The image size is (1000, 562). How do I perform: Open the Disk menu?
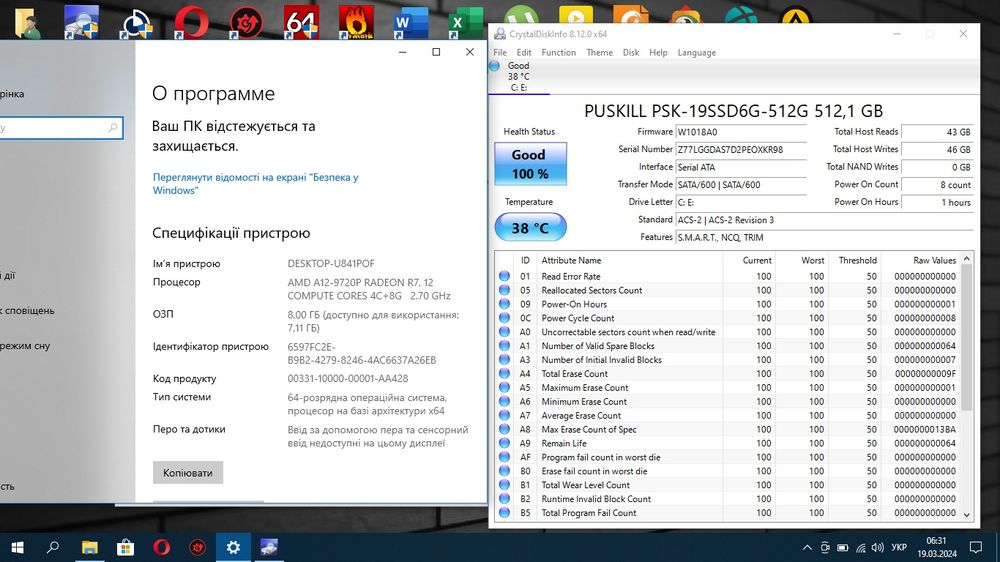coord(631,52)
